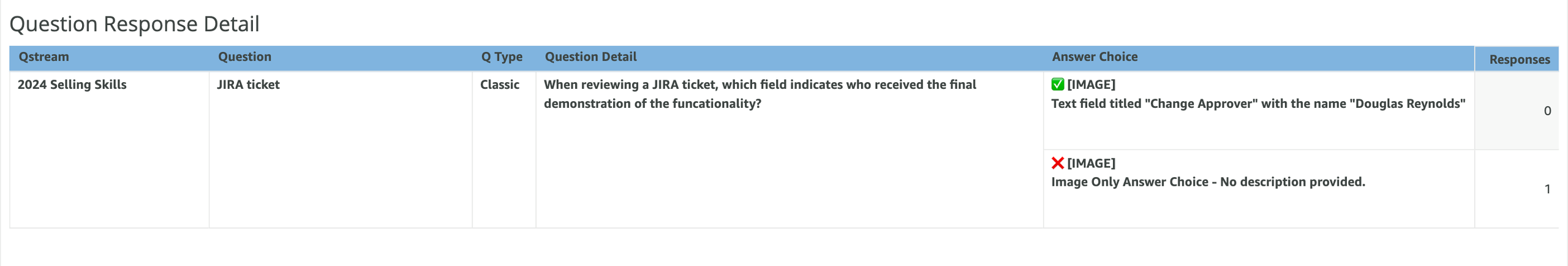This screenshot has height=266, width=1568.
Task: Open the second [IMAGE] answer placeholder
Action: click(x=1091, y=163)
